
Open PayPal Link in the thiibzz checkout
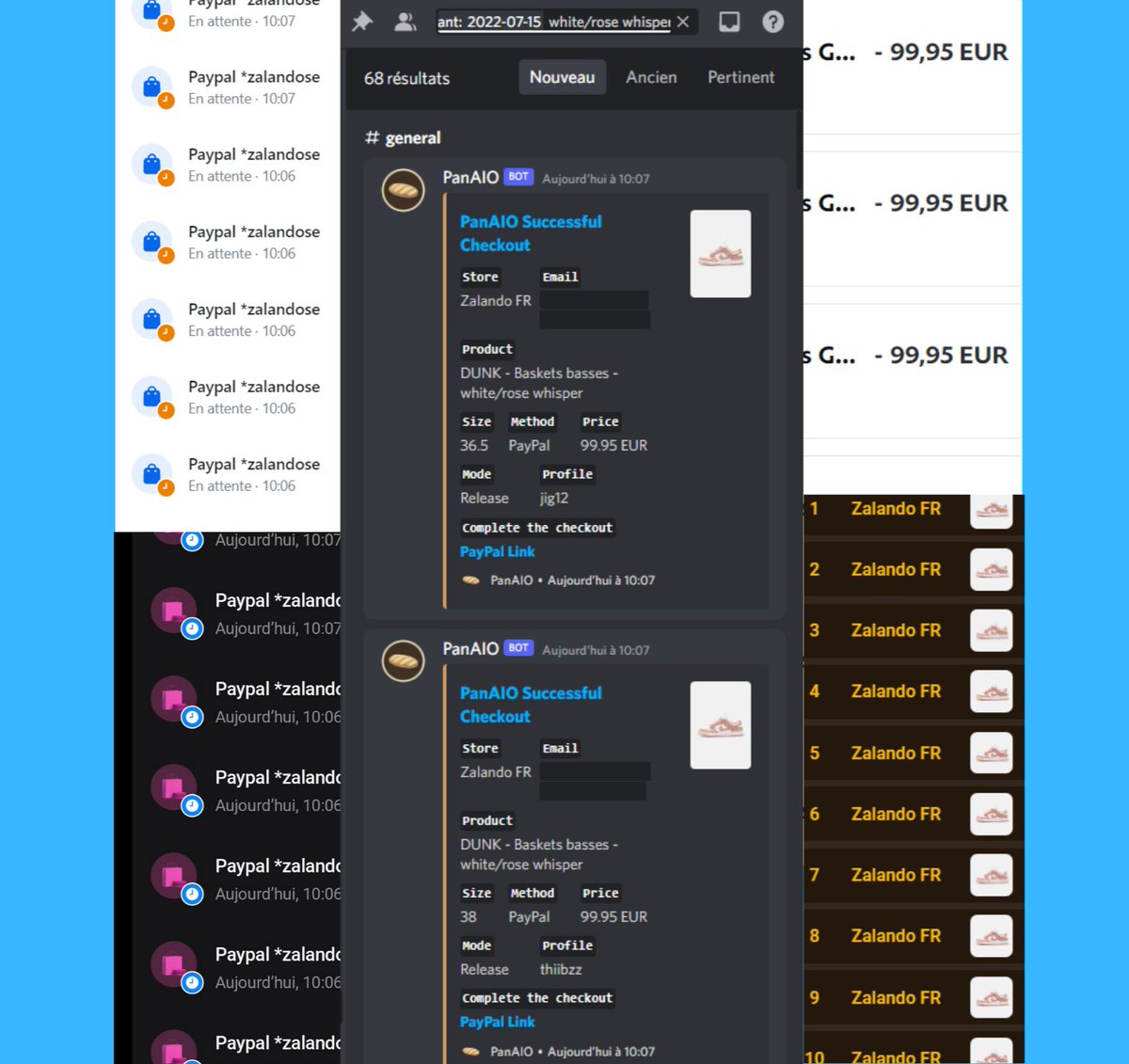[x=497, y=1022]
